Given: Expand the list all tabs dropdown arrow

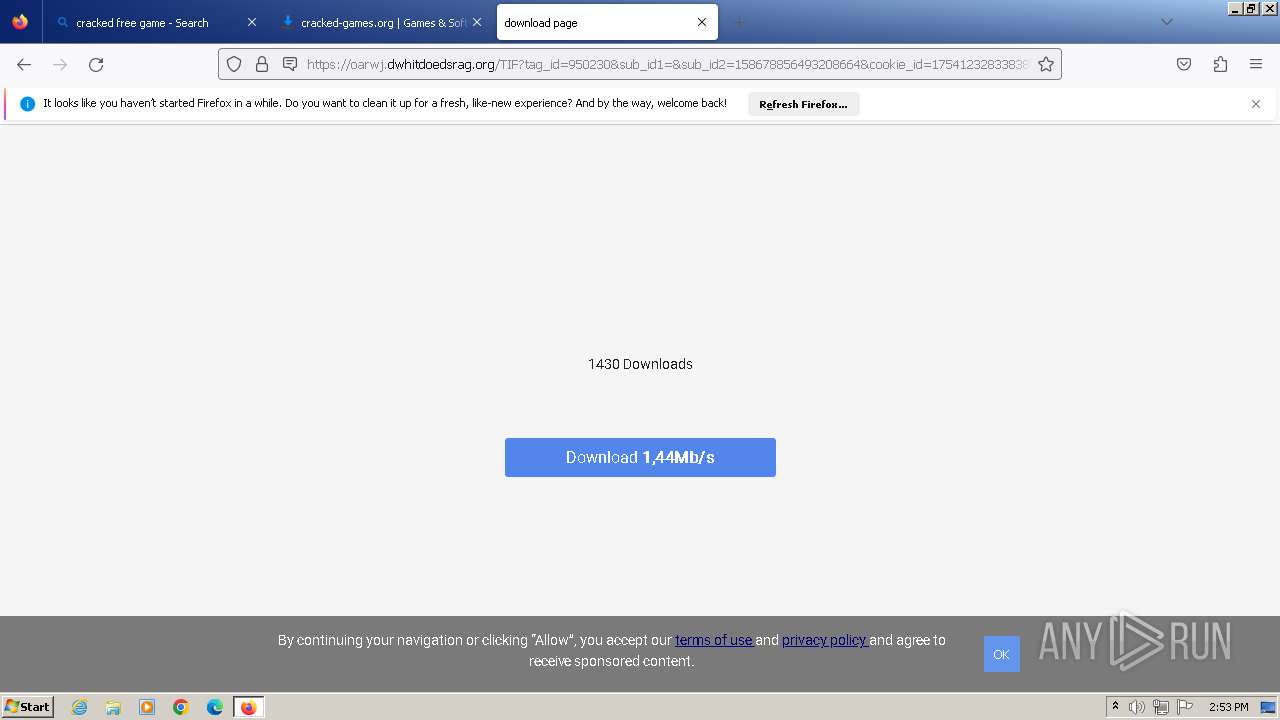Looking at the screenshot, I should coord(1166,22).
